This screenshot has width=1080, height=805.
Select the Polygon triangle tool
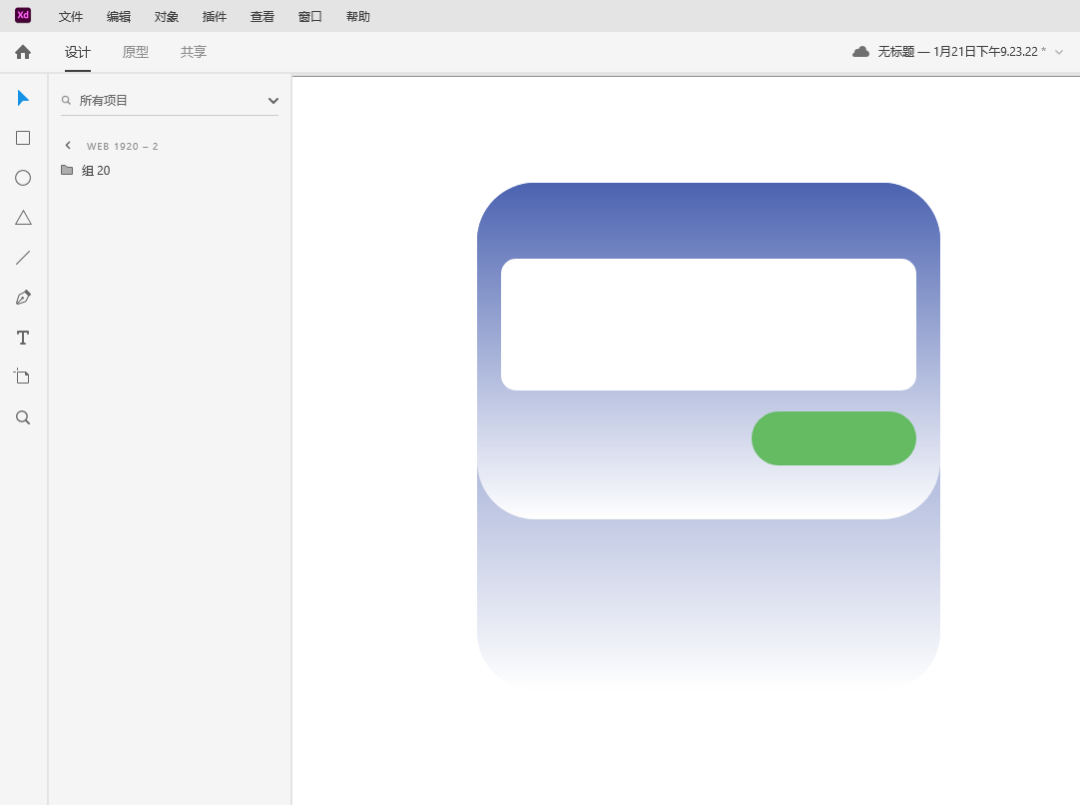pyautogui.click(x=23, y=218)
